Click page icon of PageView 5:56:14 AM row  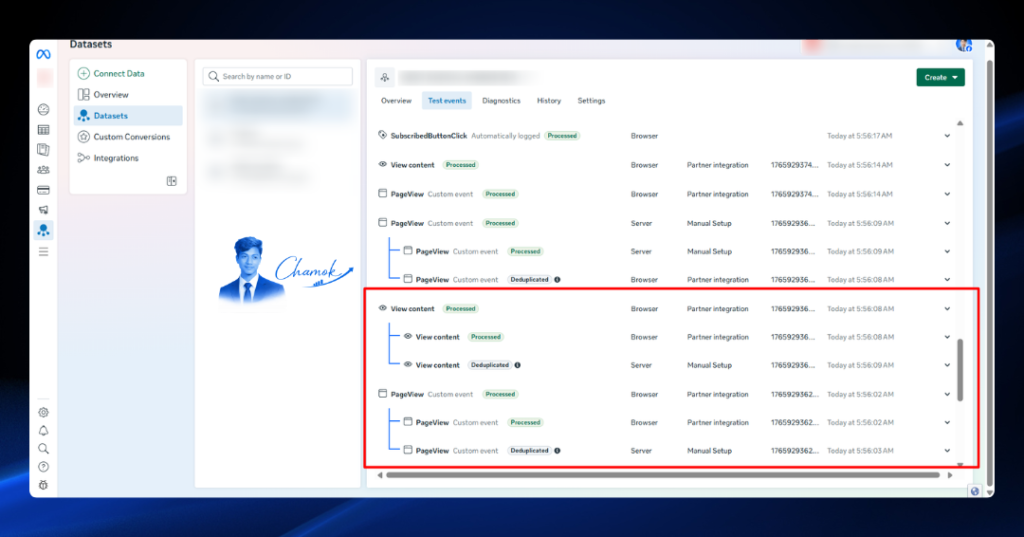(x=383, y=193)
